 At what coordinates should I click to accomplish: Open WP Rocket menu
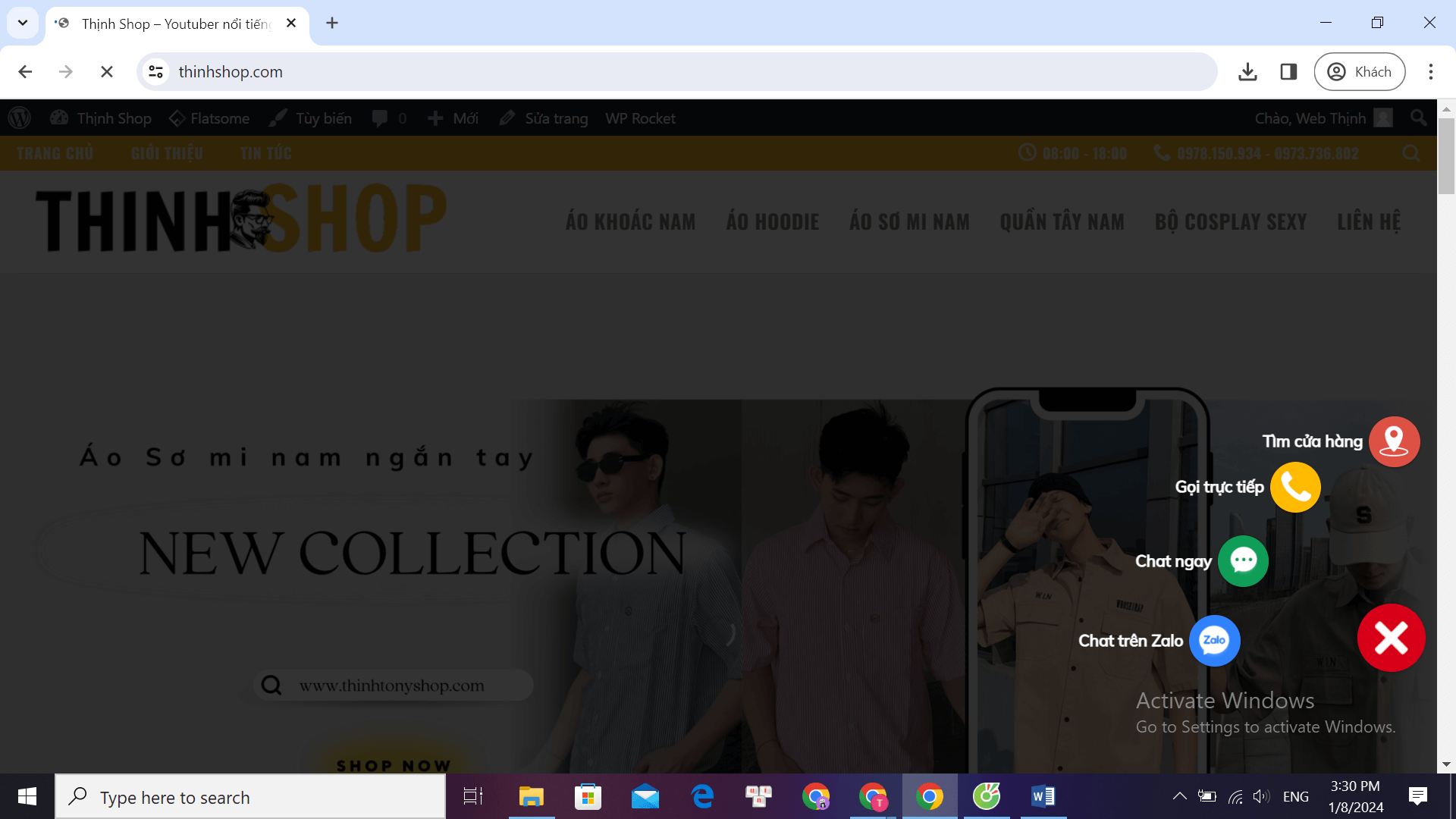[640, 118]
